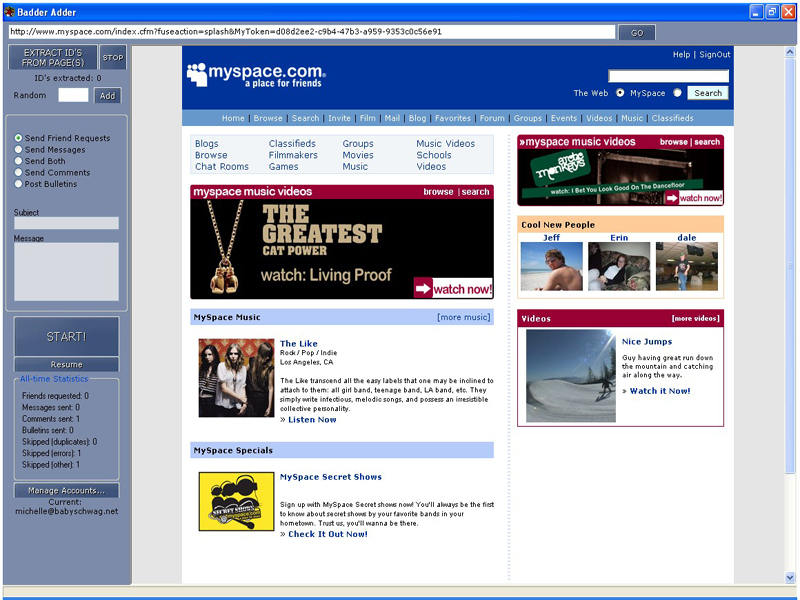Select Send Messages radio button

tap(18, 149)
